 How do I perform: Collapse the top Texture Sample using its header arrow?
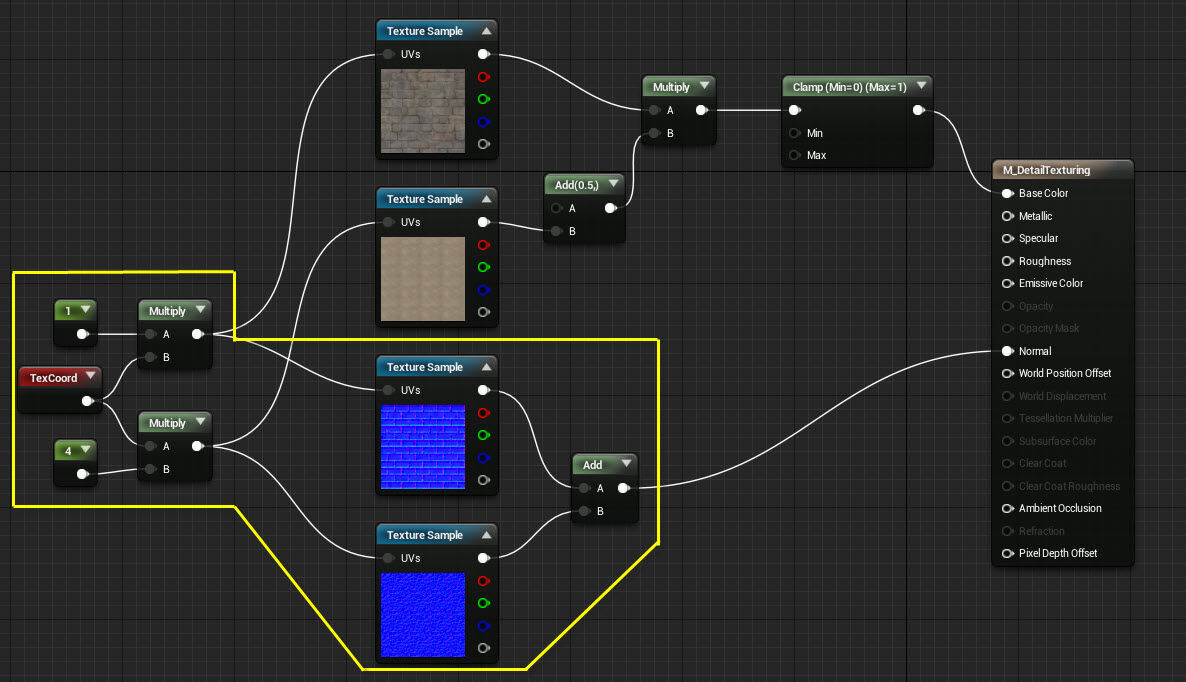pos(487,30)
